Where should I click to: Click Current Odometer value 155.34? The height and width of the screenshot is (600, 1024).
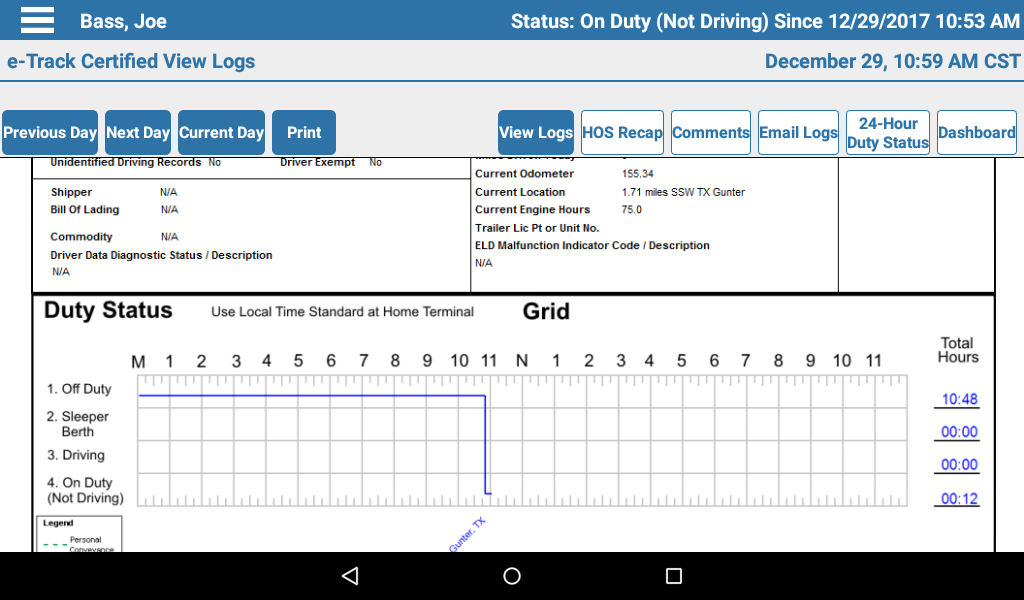637,174
